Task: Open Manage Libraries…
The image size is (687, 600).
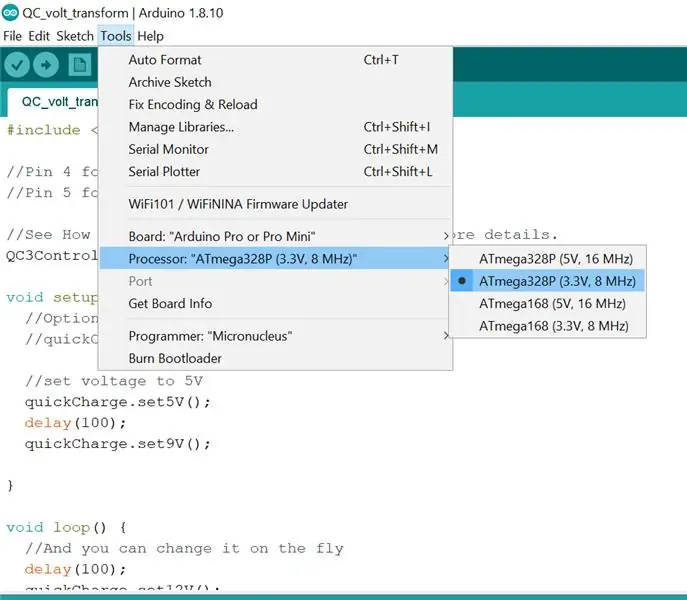Action: tap(276, 127)
